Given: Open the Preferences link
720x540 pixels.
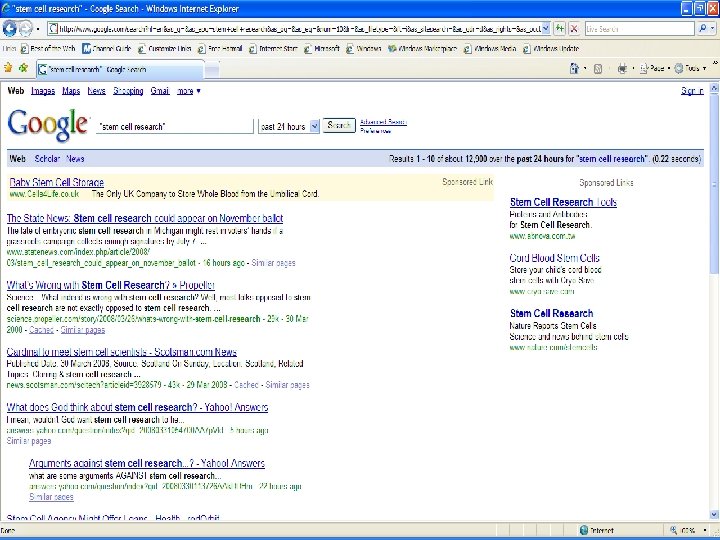Looking at the screenshot, I should click(x=376, y=131).
